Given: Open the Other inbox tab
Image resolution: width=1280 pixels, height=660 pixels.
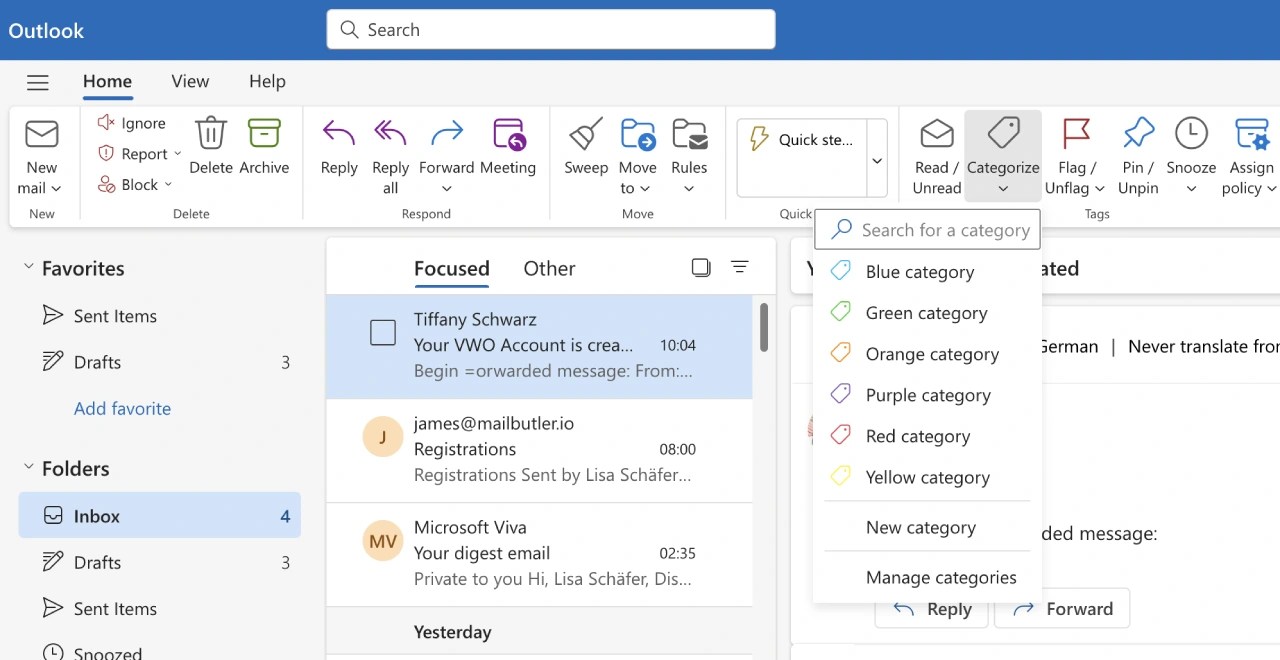Looking at the screenshot, I should (549, 268).
